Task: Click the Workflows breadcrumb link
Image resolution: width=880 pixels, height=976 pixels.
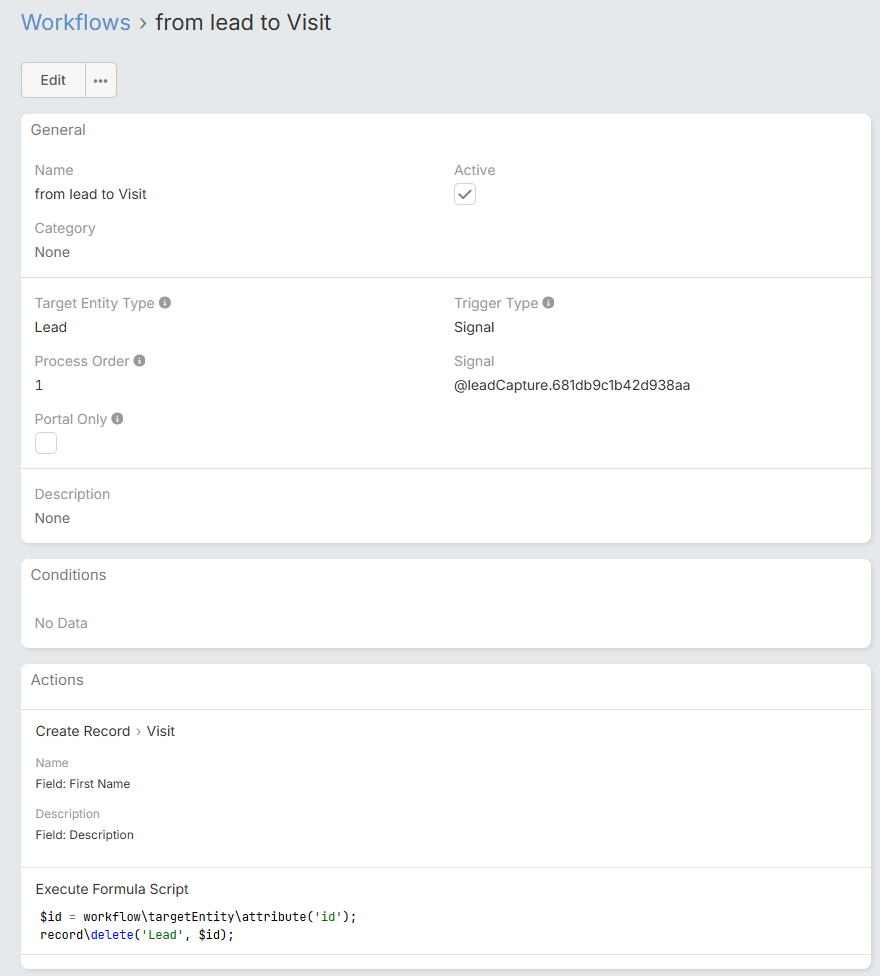Action: [76, 22]
